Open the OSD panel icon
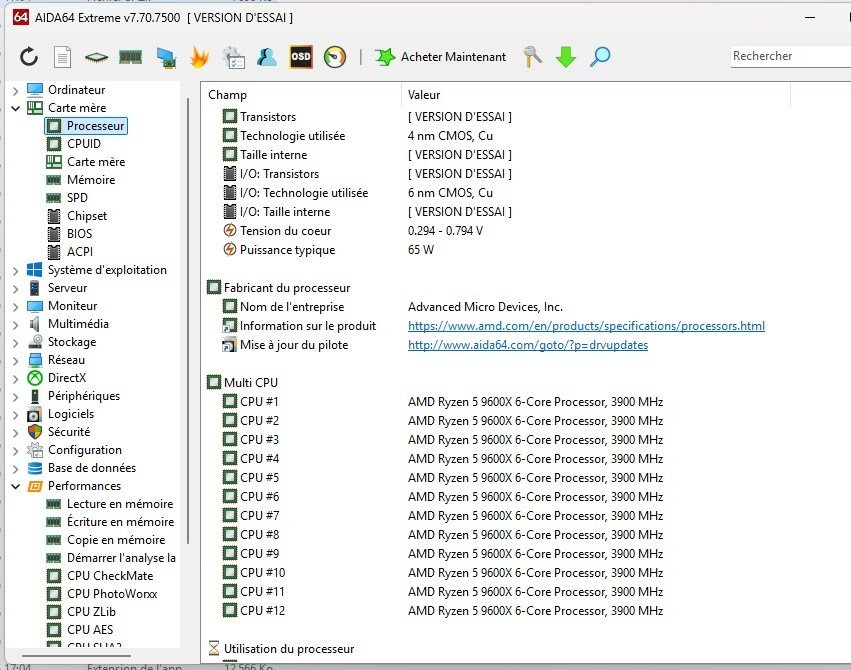The width and height of the screenshot is (851, 670). click(x=301, y=57)
